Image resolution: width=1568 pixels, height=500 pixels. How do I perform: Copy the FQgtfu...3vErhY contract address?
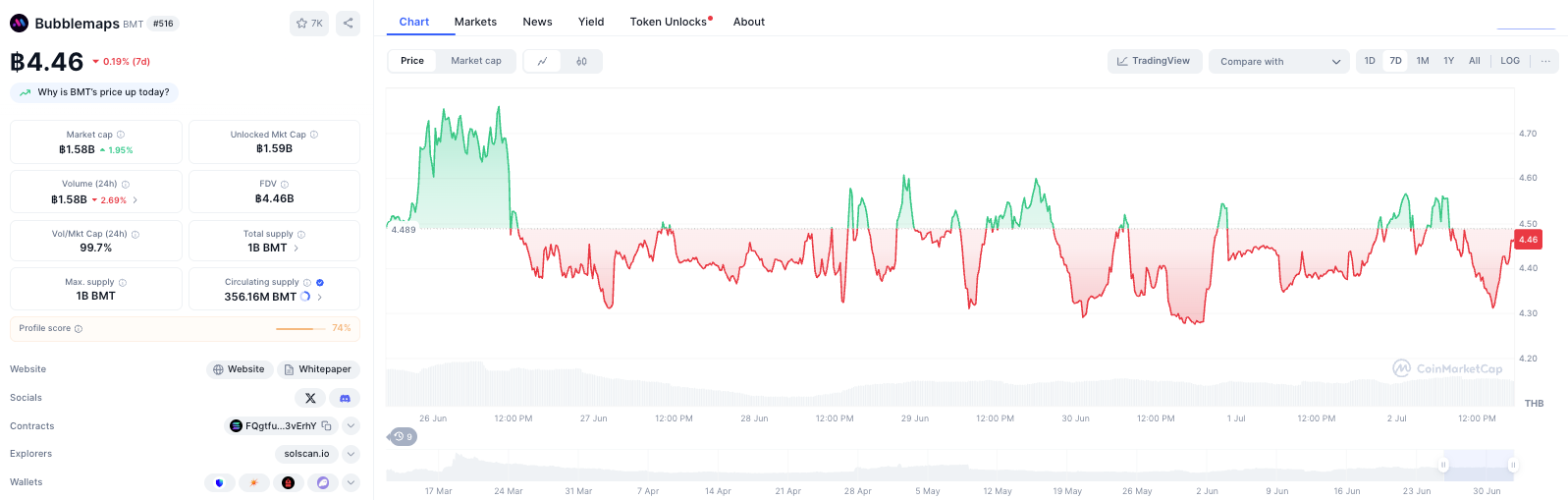coord(326,425)
